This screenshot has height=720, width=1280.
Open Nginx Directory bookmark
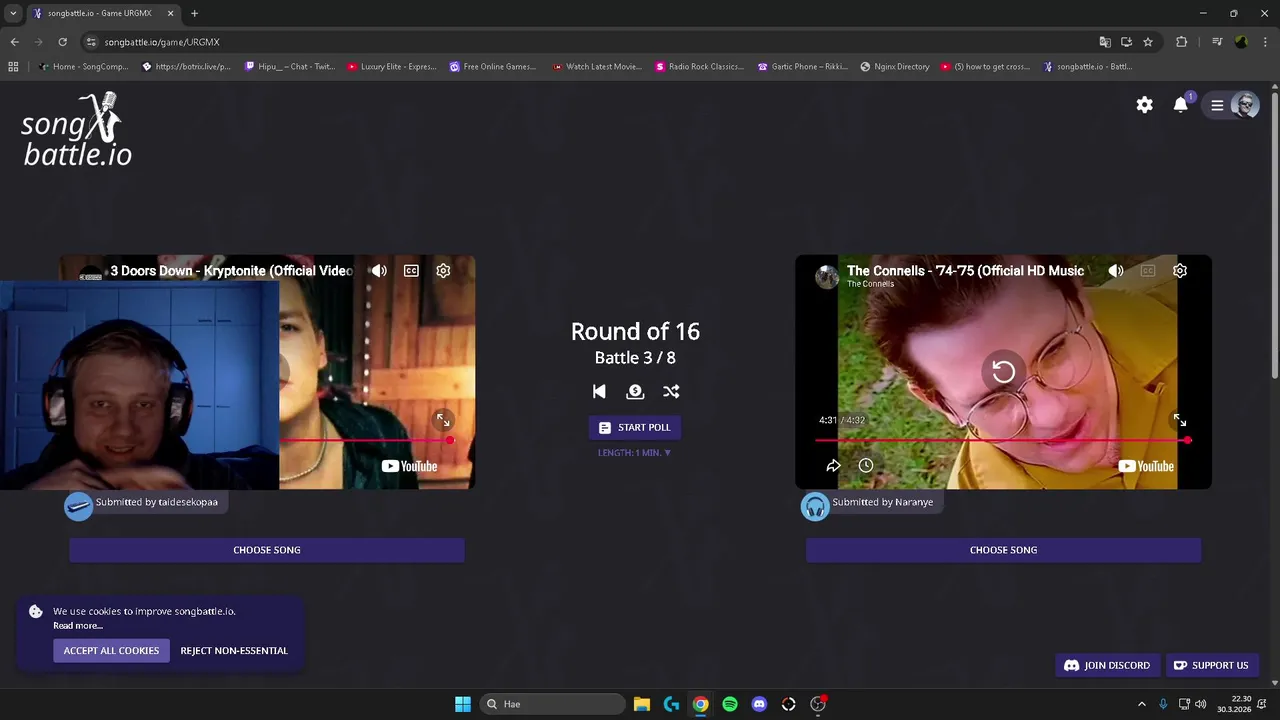895,67
